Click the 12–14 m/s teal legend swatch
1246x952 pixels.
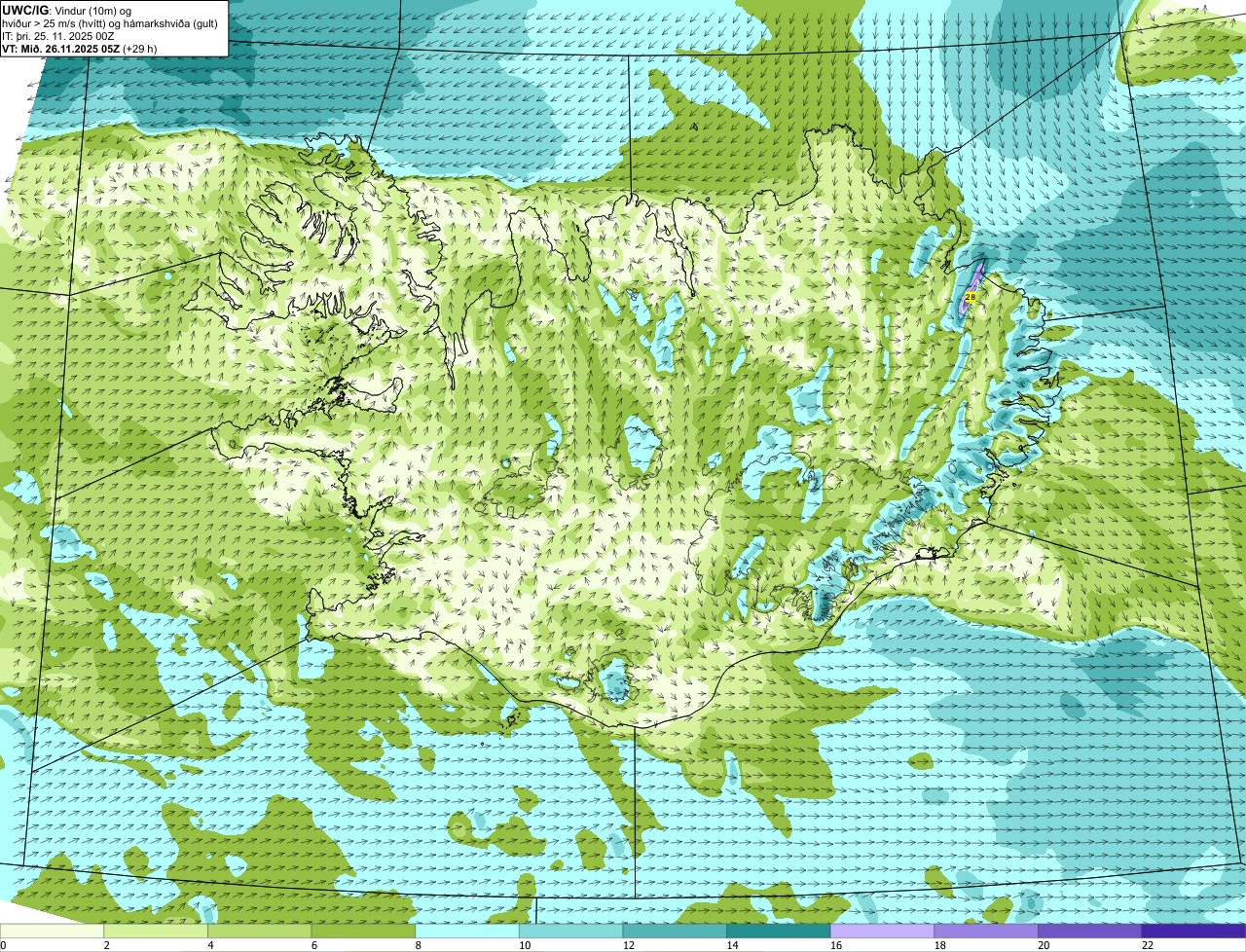pyautogui.click(x=675, y=931)
